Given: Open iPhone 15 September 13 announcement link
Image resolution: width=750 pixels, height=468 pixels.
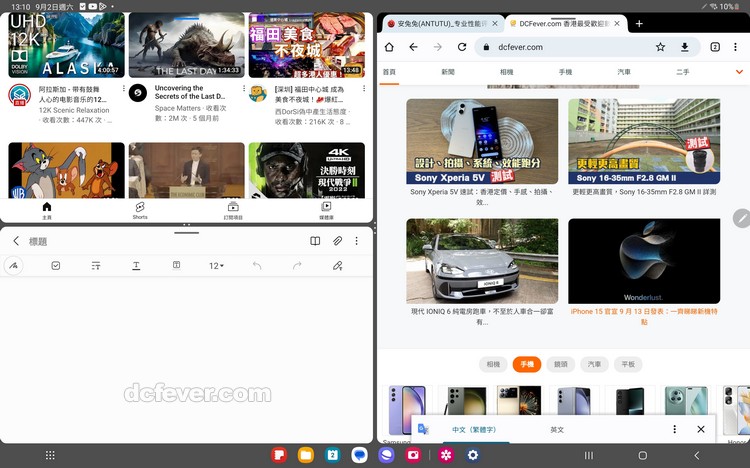Looking at the screenshot, I should tap(644, 316).
